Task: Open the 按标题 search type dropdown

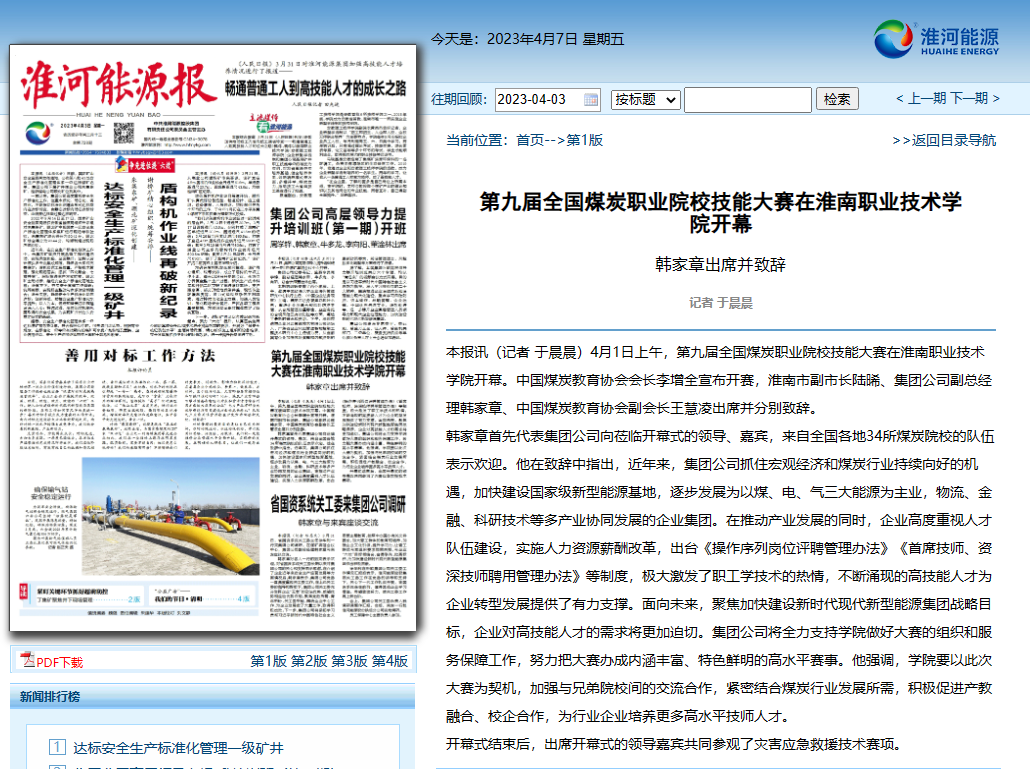Action: (645, 100)
